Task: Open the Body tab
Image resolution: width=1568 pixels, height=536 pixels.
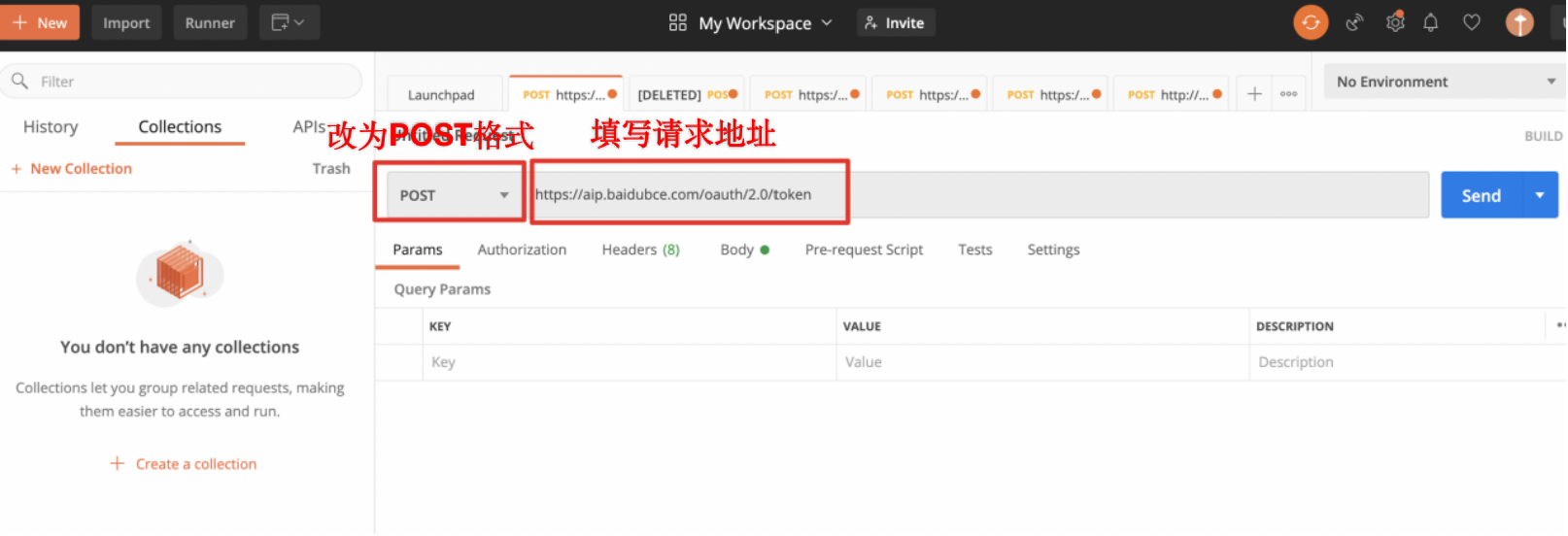Action: pyautogui.click(x=744, y=250)
